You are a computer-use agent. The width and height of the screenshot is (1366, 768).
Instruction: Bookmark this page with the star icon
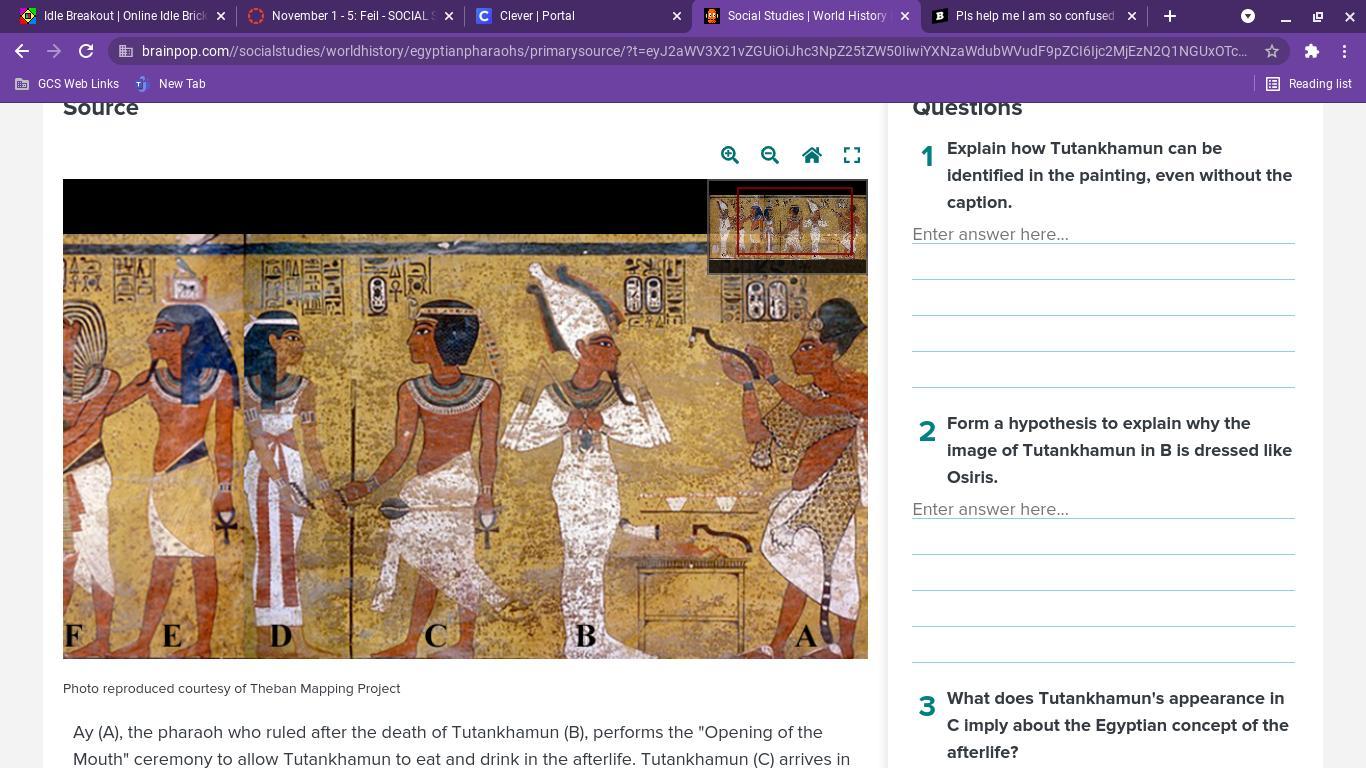tap(1272, 51)
